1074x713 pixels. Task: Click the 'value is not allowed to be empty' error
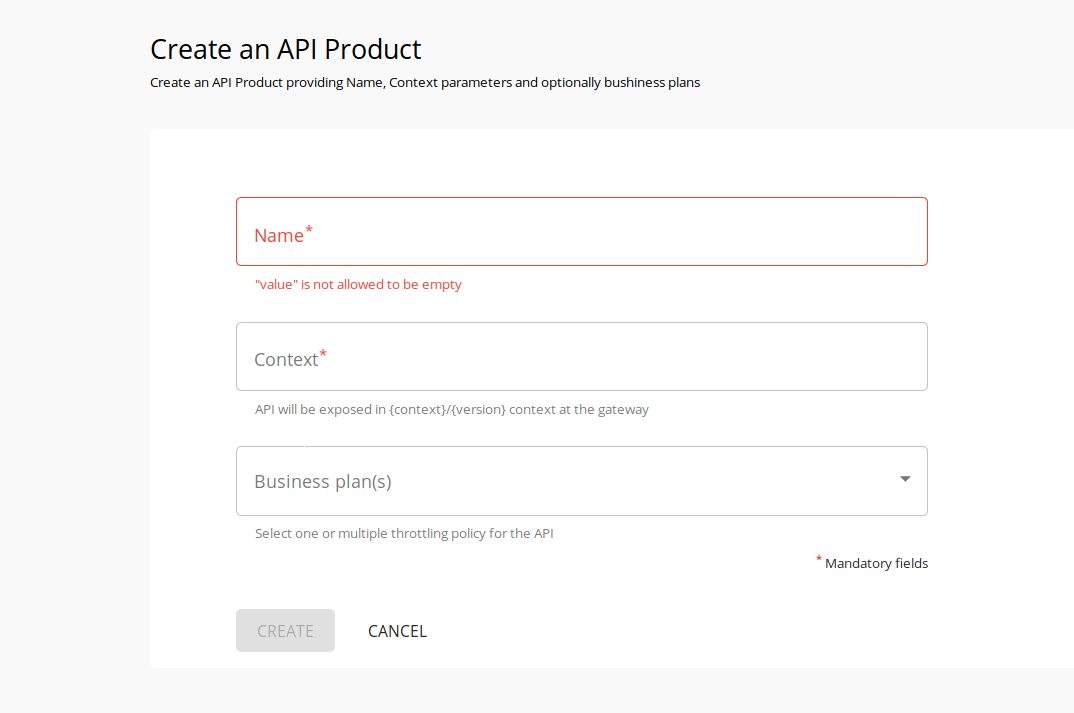pos(358,284)
